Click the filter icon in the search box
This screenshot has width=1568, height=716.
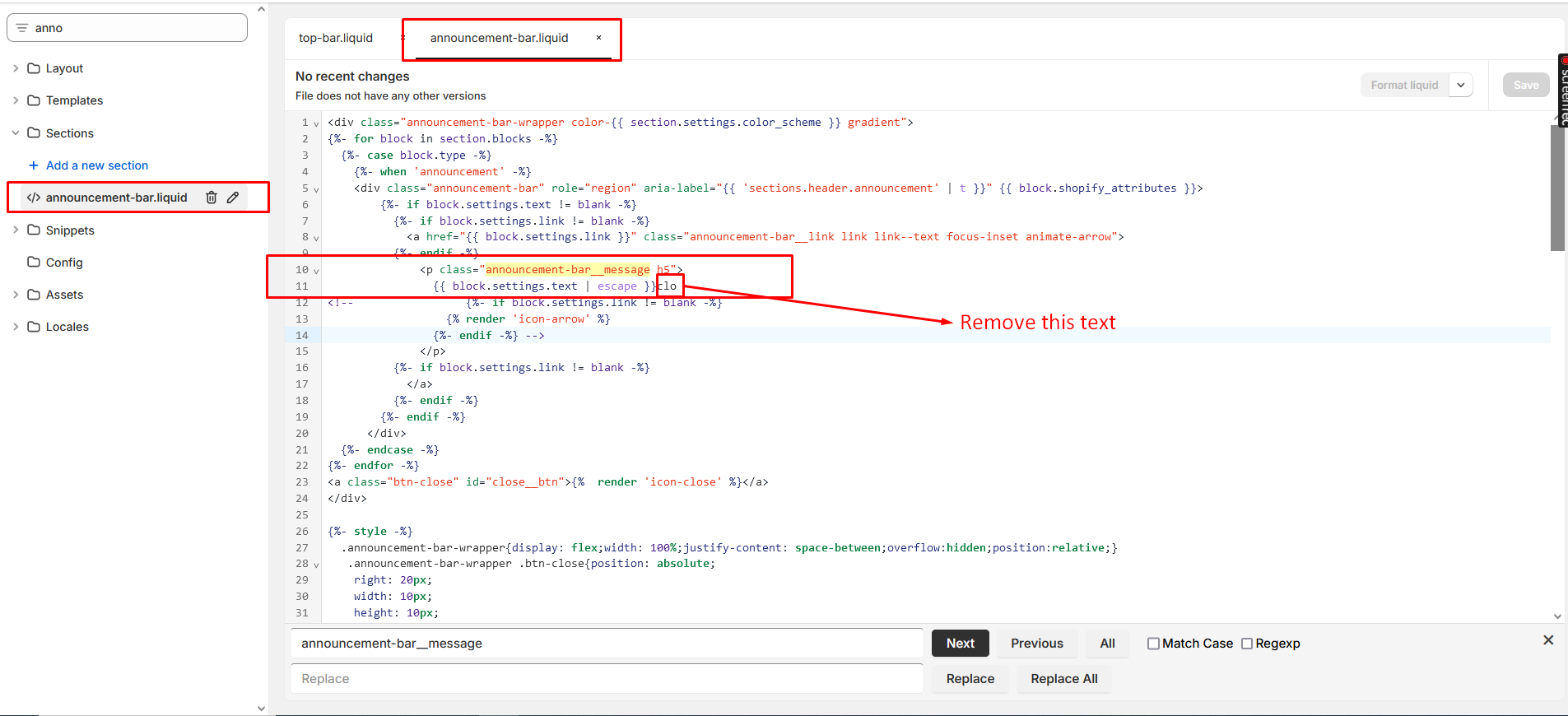(x=22, y=28)
